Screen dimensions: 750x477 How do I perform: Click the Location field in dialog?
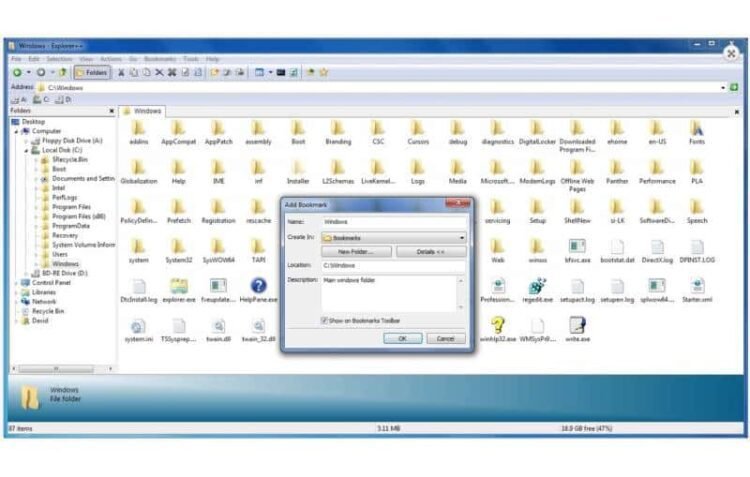394,266
